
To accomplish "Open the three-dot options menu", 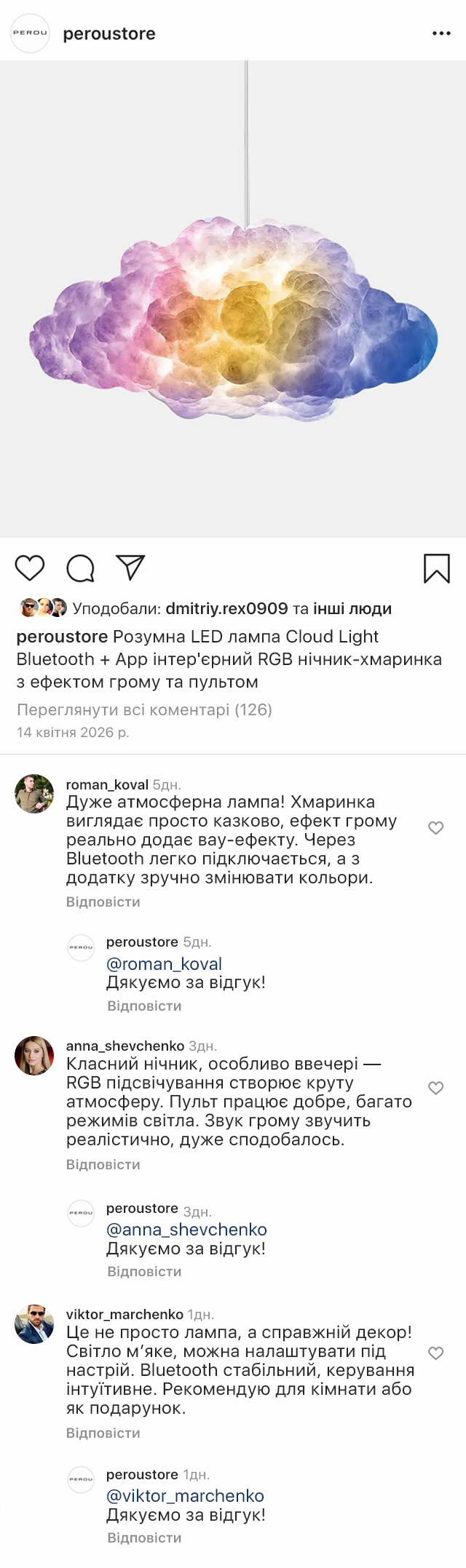I will coord(441,33).
